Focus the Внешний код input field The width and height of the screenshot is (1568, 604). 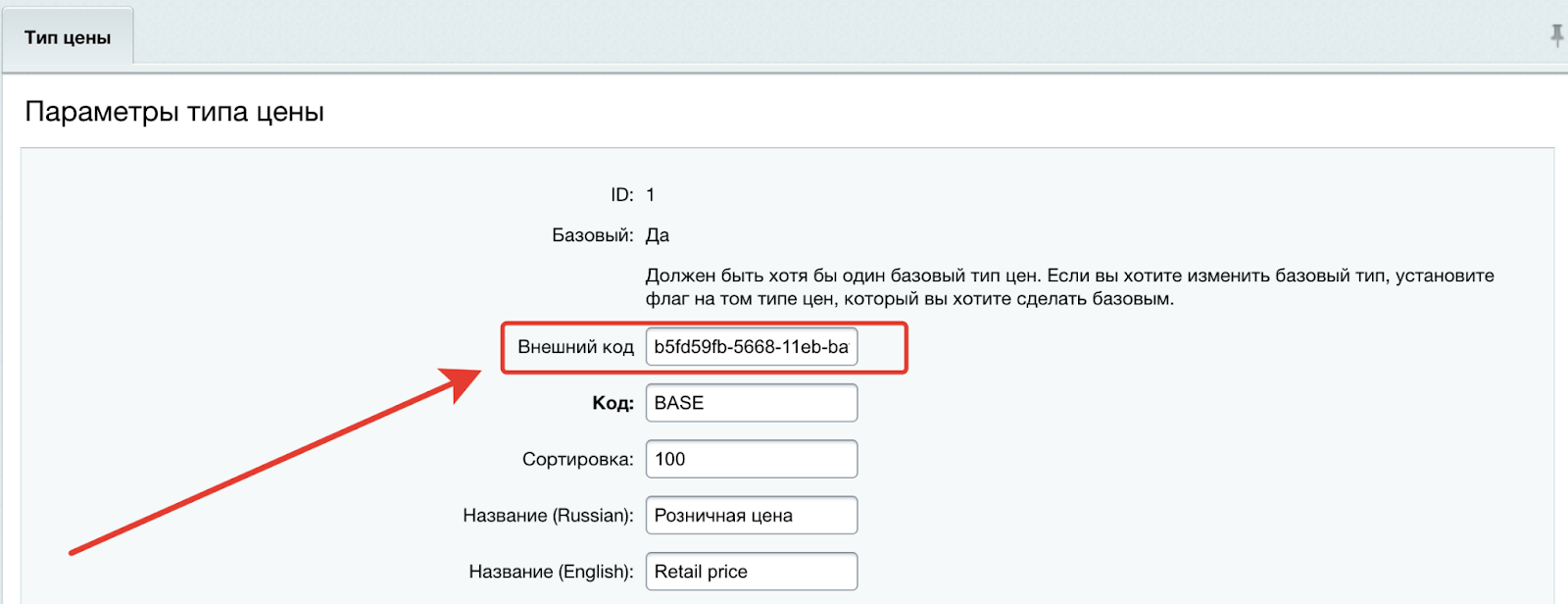(752, 347)
